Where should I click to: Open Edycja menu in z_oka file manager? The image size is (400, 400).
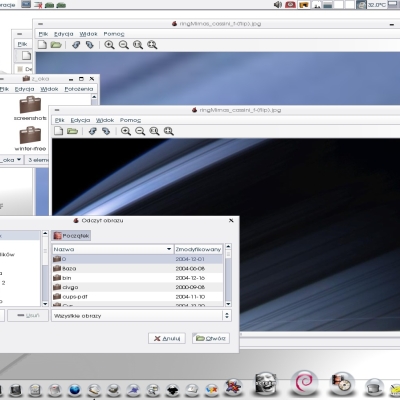coord(24,89)
